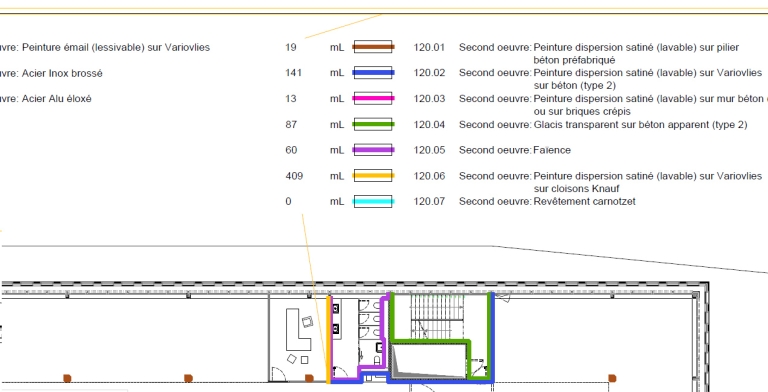Click the green swatch for 120.04
768x392 pixels.
pos(373,124)
